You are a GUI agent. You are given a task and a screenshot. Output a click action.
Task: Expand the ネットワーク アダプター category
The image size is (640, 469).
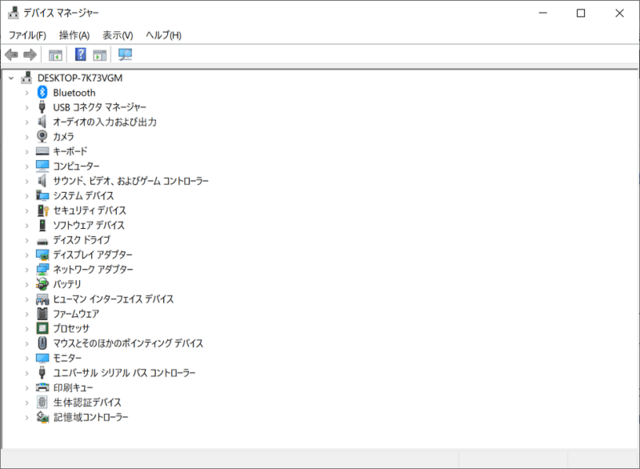tap(26, 269)
